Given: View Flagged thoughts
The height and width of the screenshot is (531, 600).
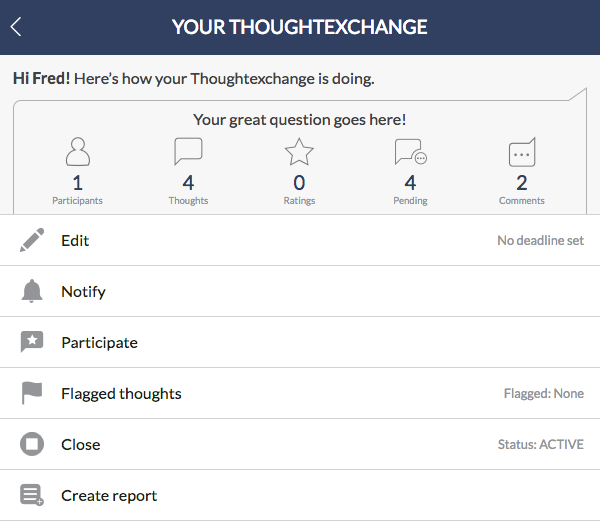Looking at the screenshot, I should pos(300,393).
